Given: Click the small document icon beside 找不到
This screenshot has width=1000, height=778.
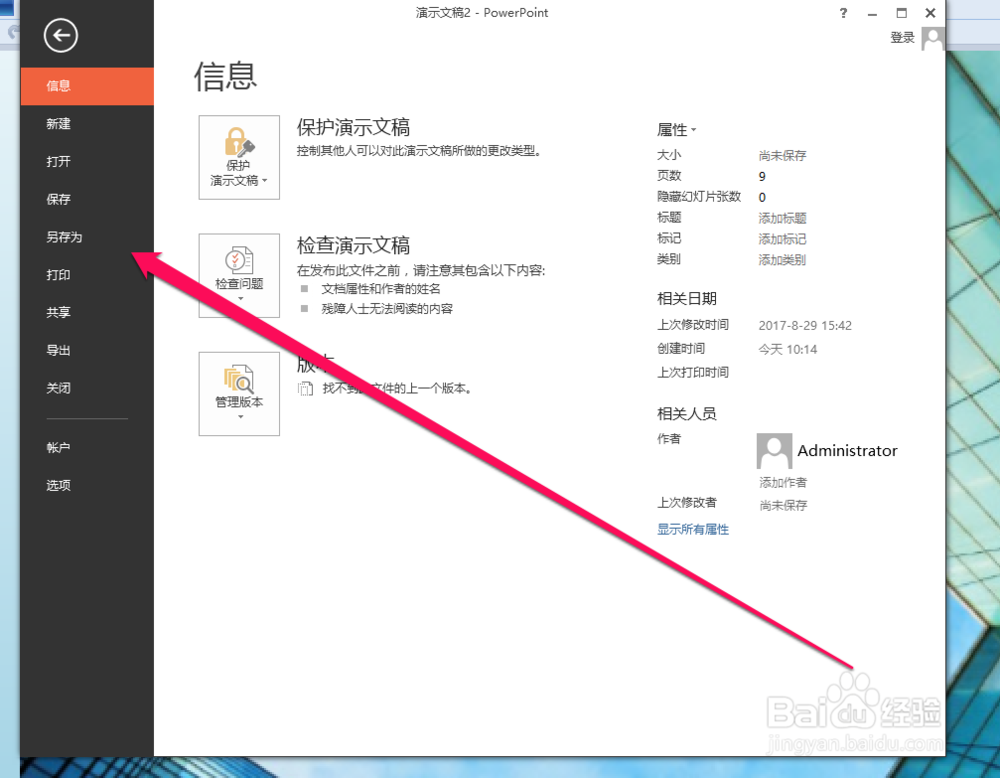Looking at the screenshot, I should [x=305, y=388].
